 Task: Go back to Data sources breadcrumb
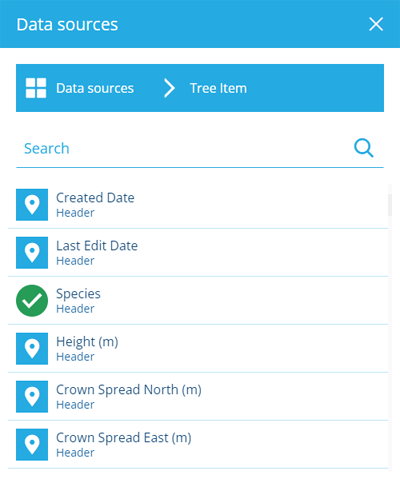[95, 88]
